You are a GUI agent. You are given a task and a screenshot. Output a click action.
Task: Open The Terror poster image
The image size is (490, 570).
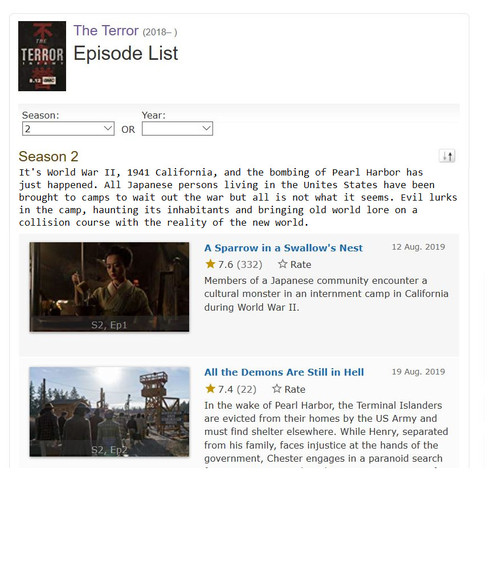point(42,56)
